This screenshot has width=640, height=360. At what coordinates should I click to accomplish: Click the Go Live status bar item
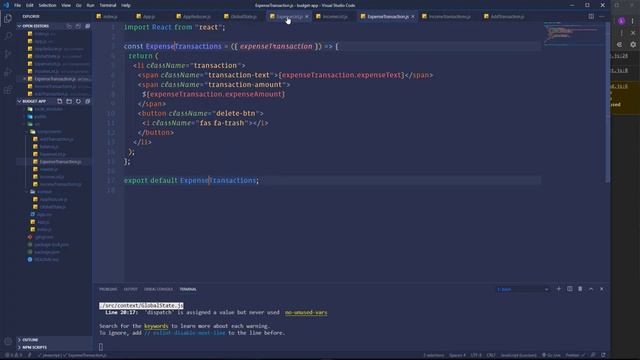551,356
